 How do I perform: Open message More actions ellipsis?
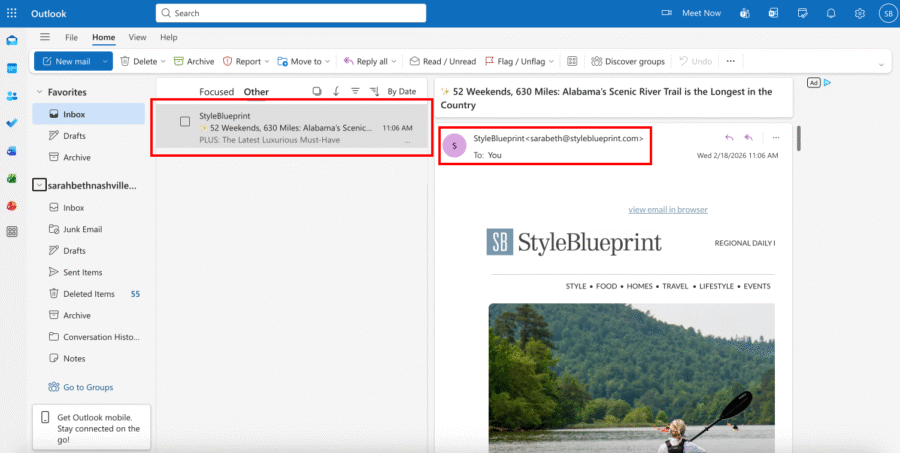point(776,138)
